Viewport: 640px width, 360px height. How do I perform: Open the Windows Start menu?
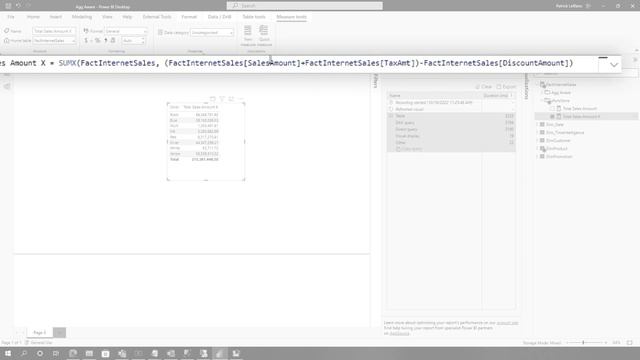[8, 353]
